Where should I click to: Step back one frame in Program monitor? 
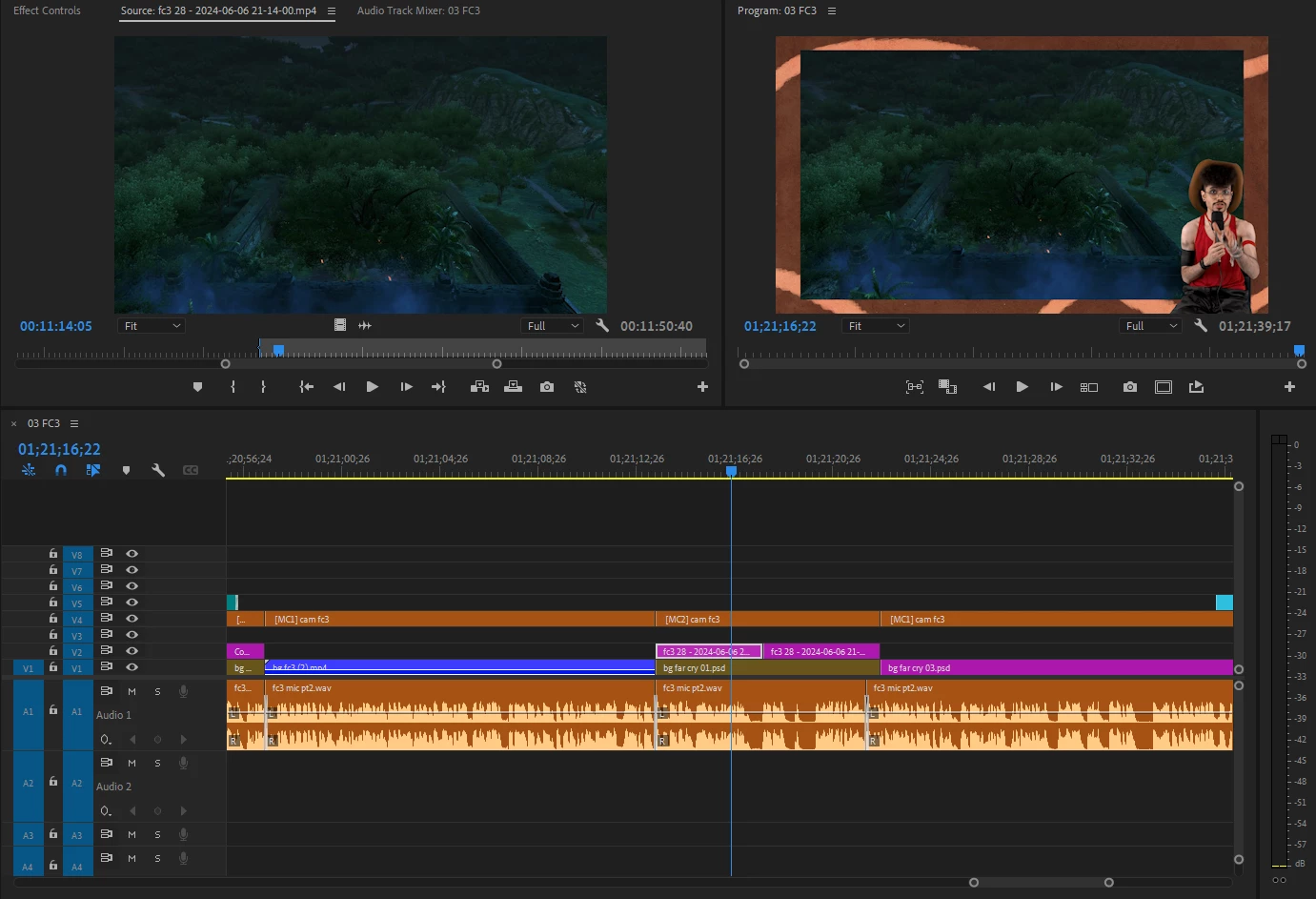coord(989,387)
